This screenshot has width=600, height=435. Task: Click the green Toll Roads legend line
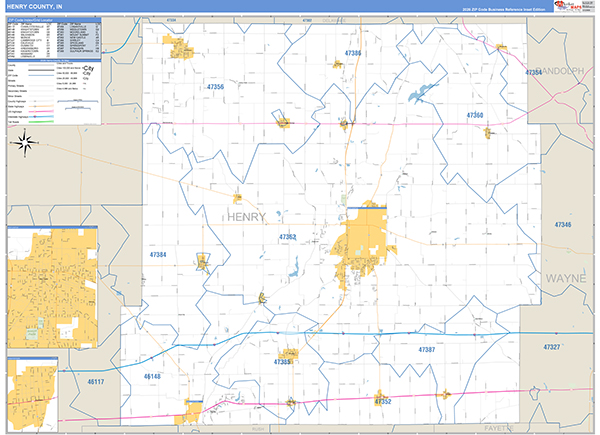pos(41,122)
